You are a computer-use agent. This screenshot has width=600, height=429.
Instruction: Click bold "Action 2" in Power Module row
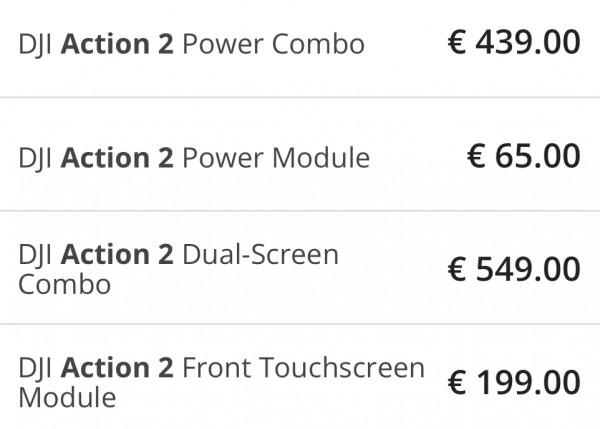click(117, 158)
